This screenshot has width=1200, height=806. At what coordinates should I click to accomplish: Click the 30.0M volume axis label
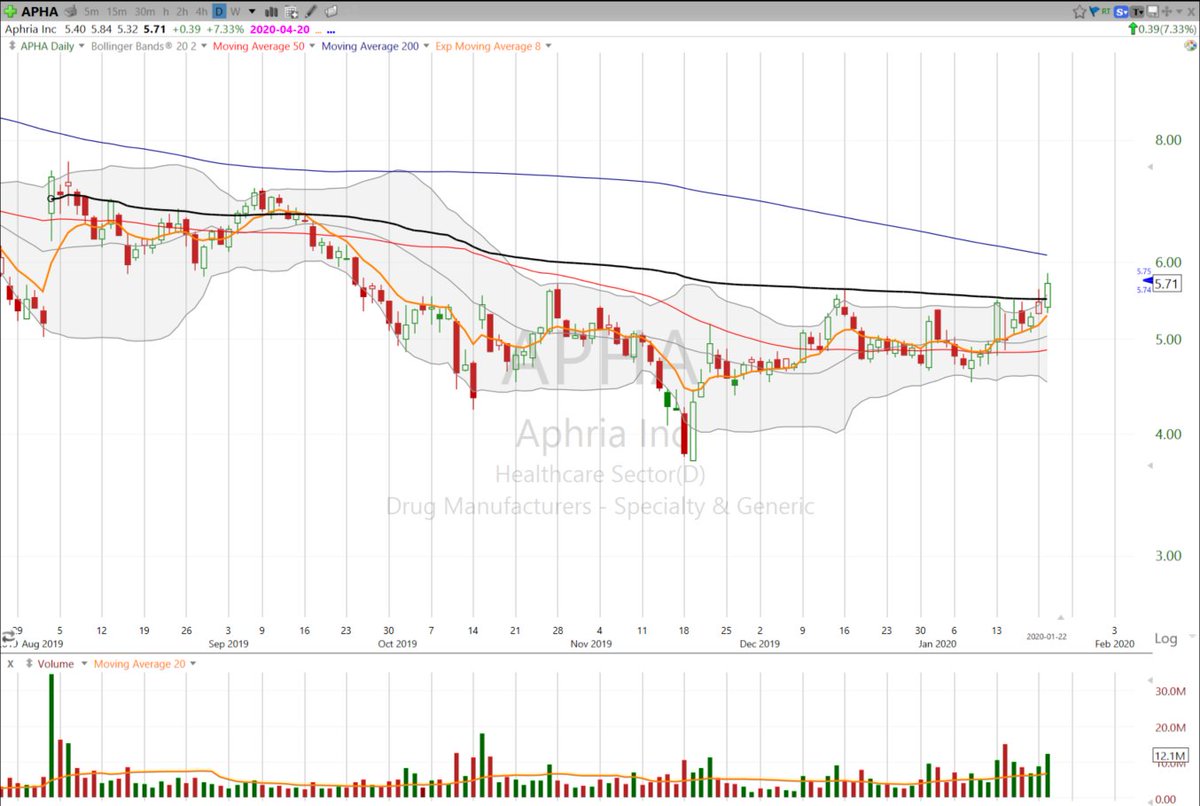click(1169, 691)
